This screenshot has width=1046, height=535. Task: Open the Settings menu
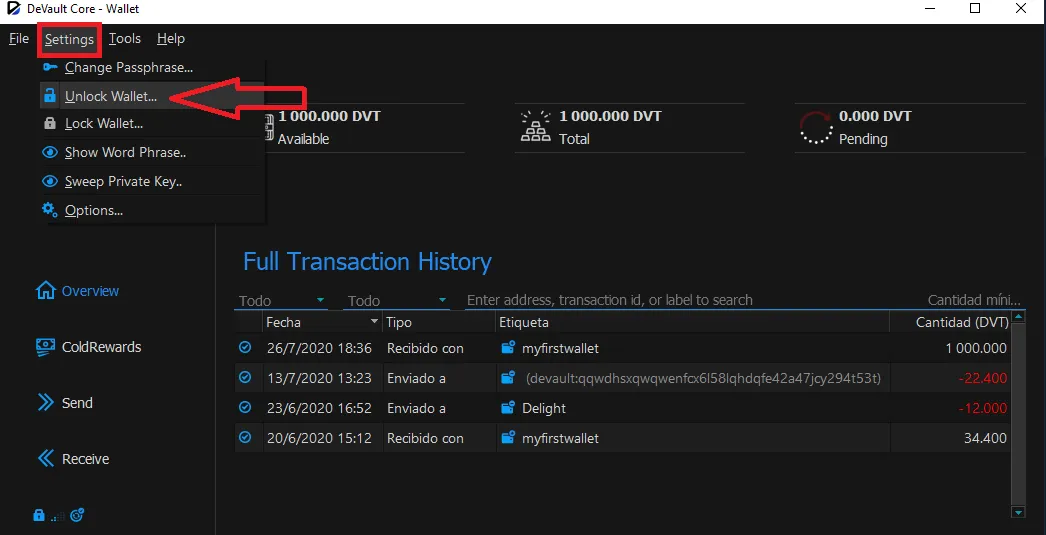point(69,39)
